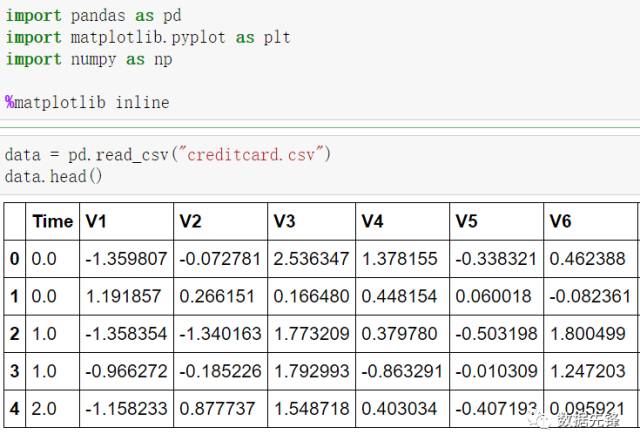Click the Time column header
The width and height of the screenshot is (640, 448).
tap(52, 221)
